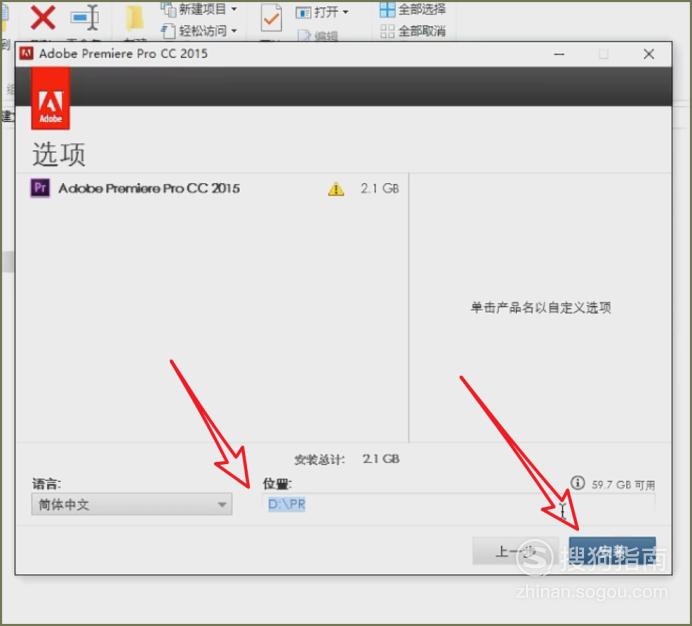692x626 pixels.
Task: Open the 语言 简体中文 dropdown
Action: (132, 504)
